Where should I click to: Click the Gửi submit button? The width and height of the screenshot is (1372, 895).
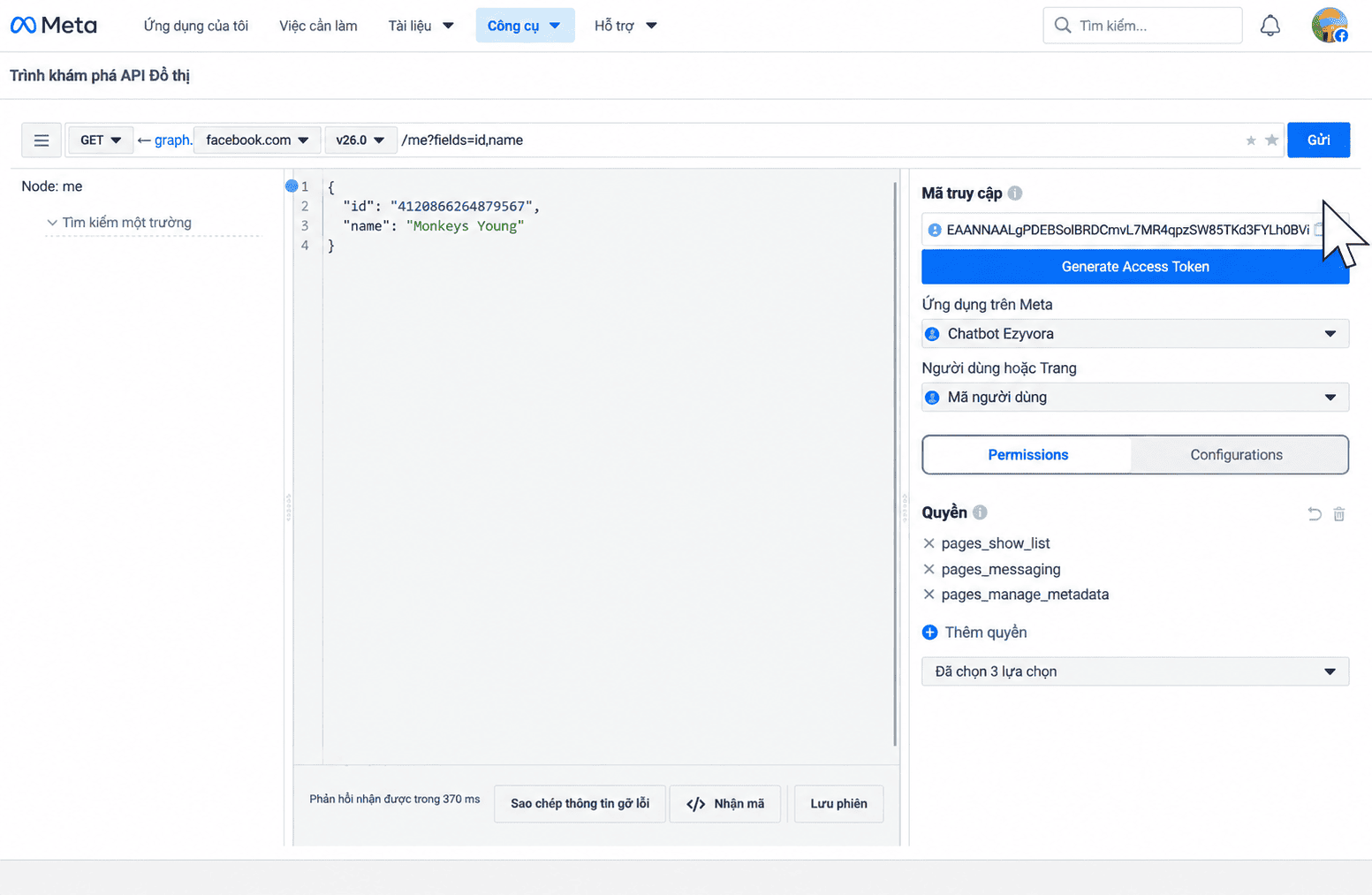click(x=1318, y=140)
